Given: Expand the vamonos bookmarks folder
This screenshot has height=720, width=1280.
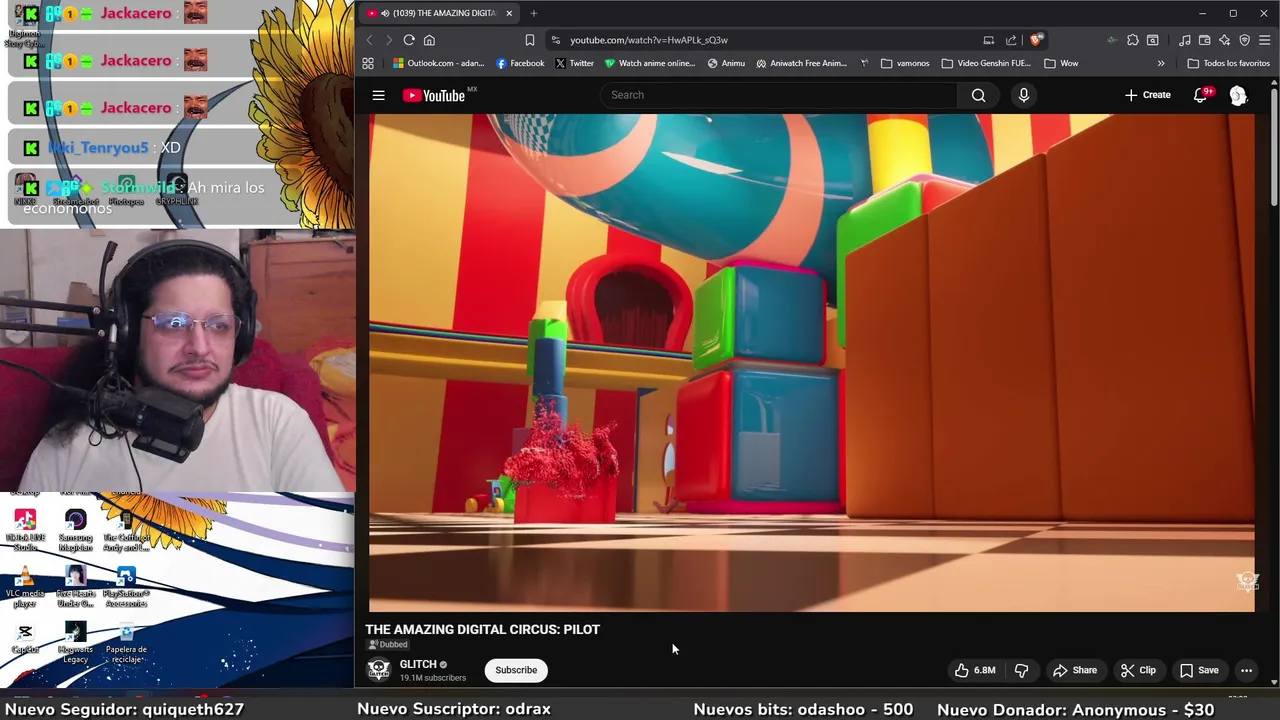Looking at the screenshot, I should 905,63.
